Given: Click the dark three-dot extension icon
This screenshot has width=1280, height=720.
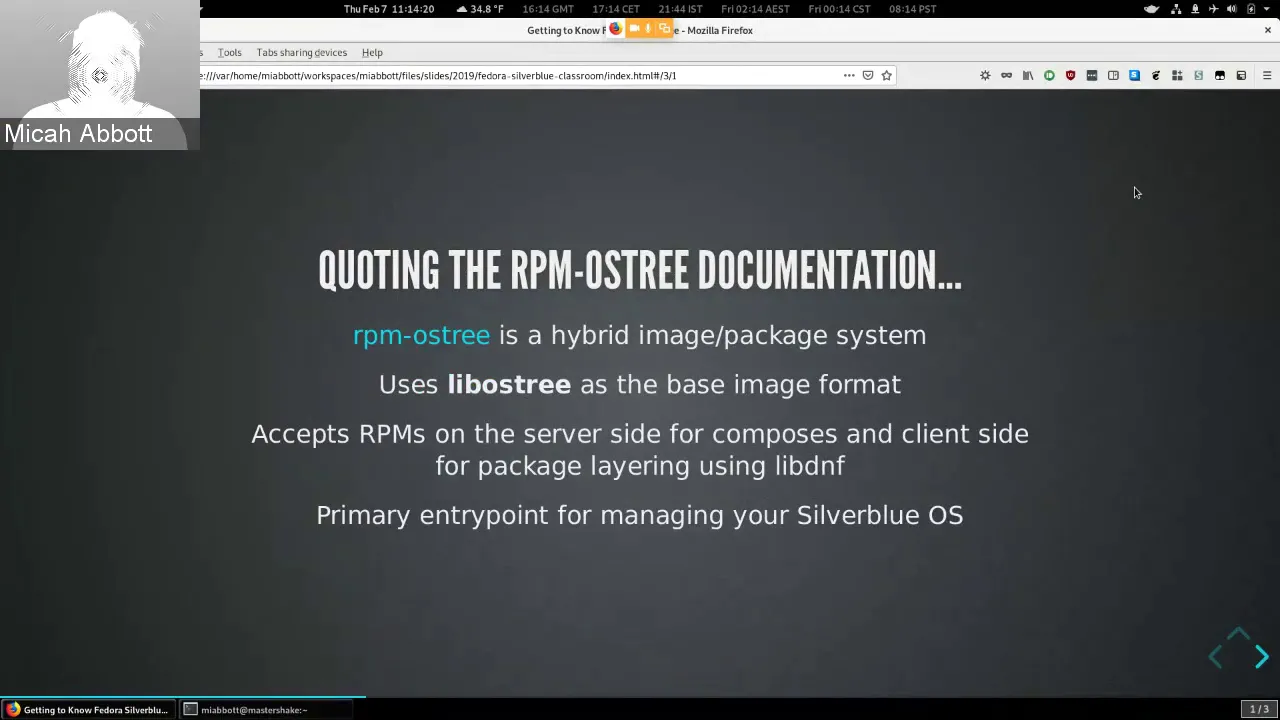Looking at the screenshot, I should 1092,75.
